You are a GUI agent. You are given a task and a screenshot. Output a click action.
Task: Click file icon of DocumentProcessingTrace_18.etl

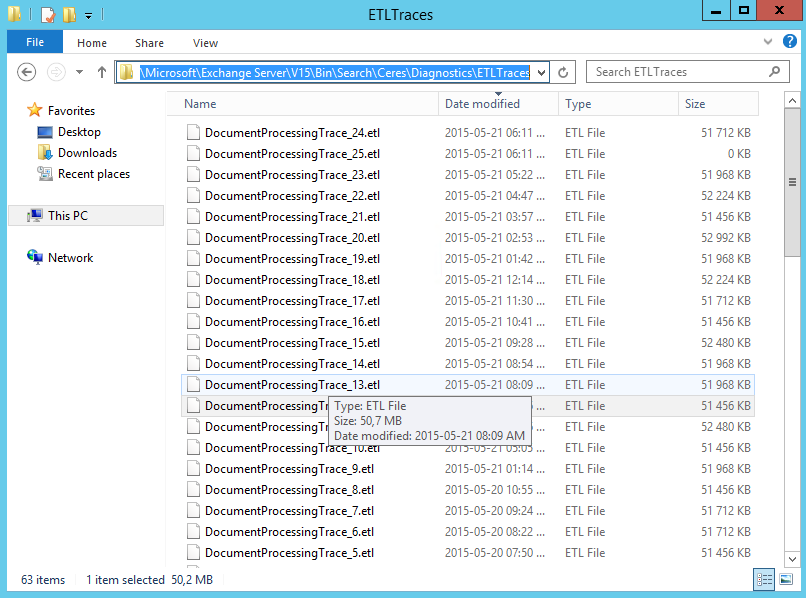[x=193, y=280]
